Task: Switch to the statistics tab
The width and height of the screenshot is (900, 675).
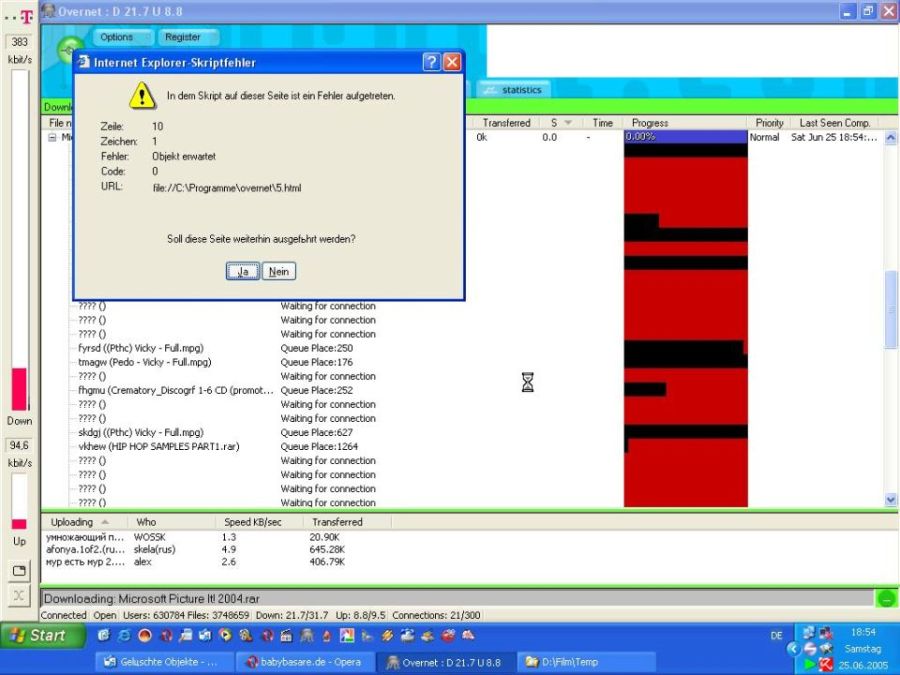Action: pos(513,90)
